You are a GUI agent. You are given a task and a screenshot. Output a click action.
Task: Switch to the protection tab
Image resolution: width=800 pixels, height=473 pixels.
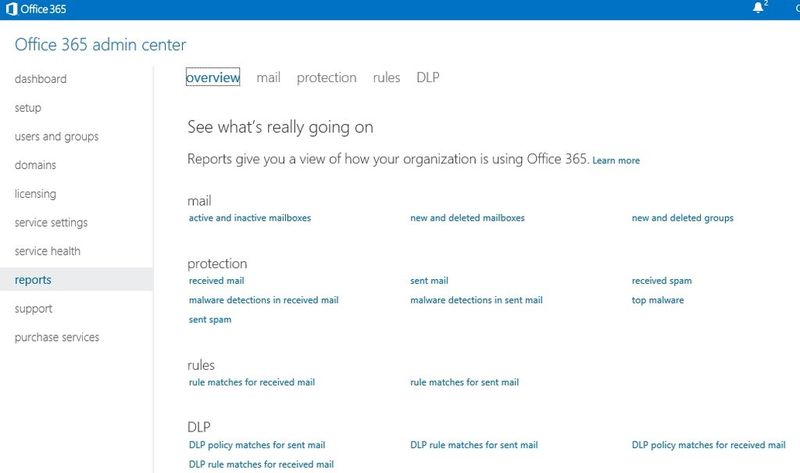coord(327,78)
